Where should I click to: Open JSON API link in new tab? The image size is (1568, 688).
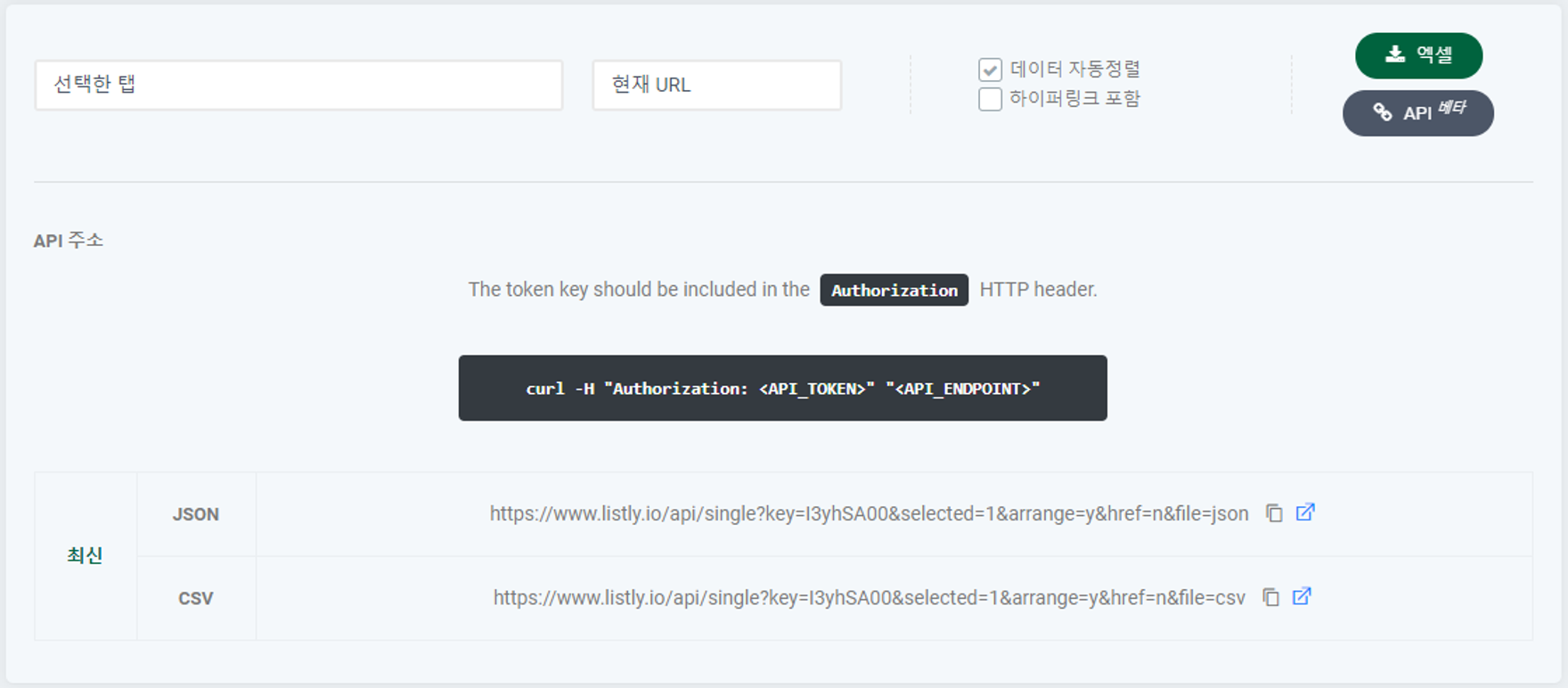point(1305,512)
